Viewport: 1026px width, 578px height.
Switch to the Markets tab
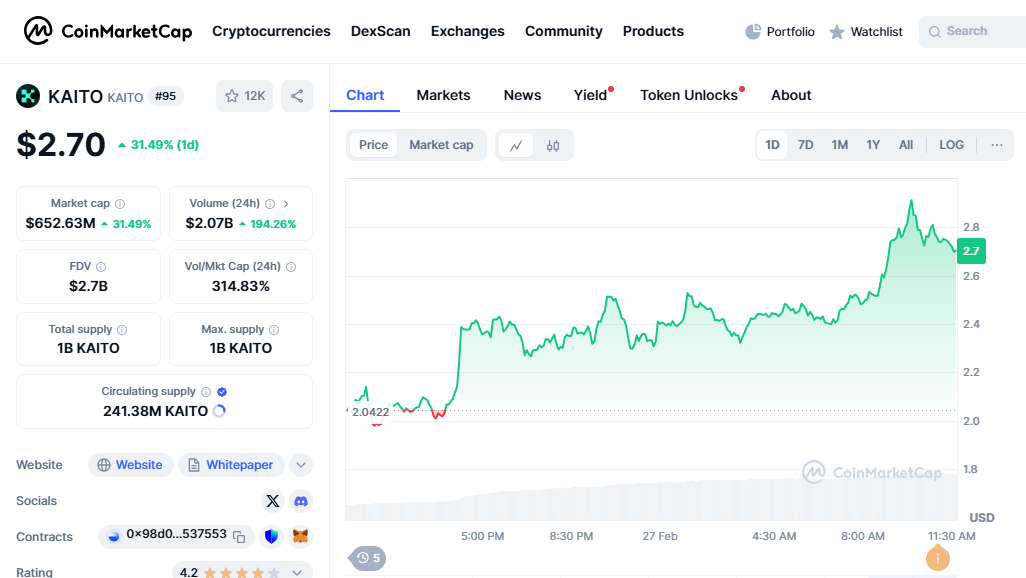click(x=443, y=95)
